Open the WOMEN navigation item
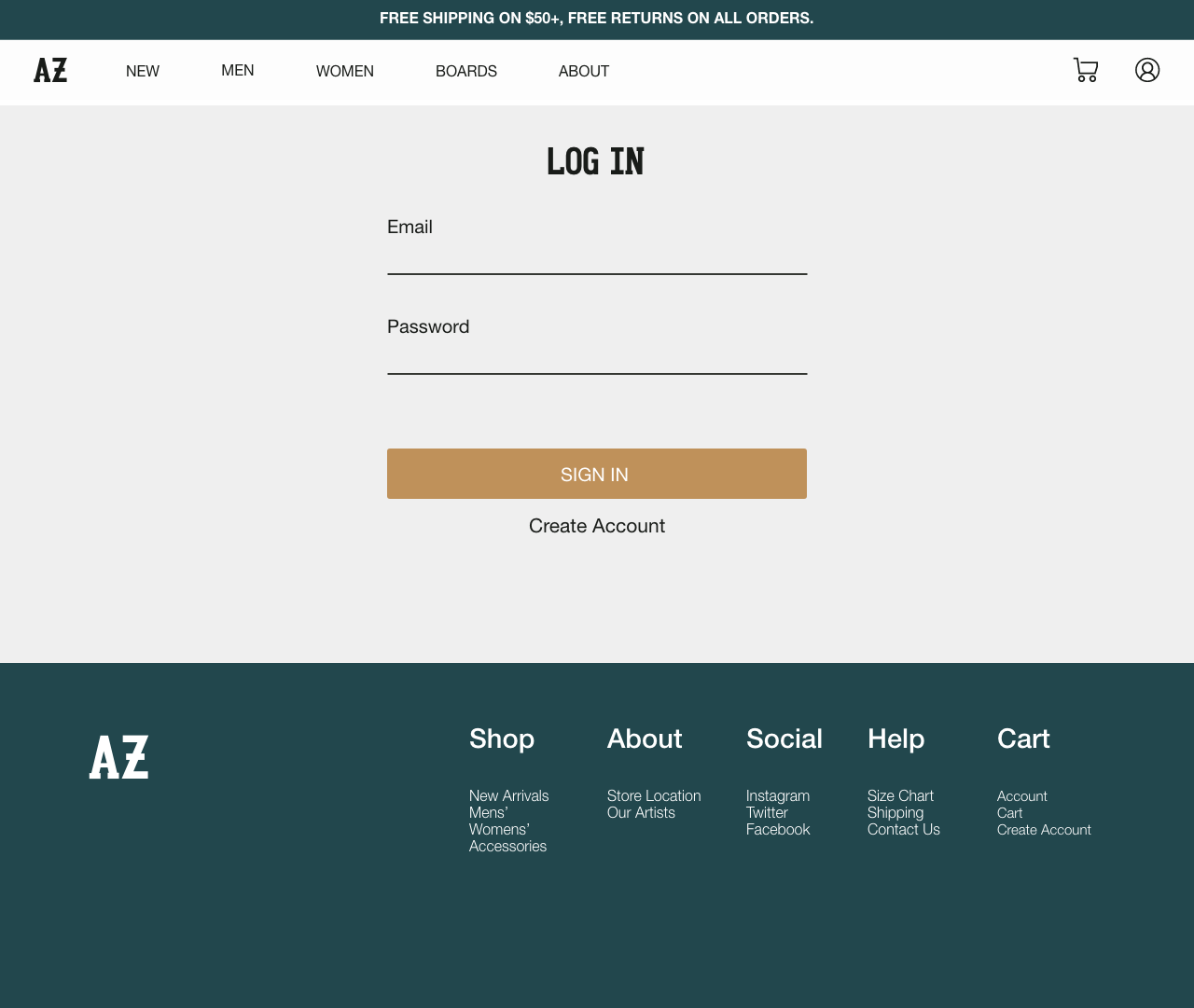The height and width of the screenshot is (1008, 1194). [x=345, y=72]
